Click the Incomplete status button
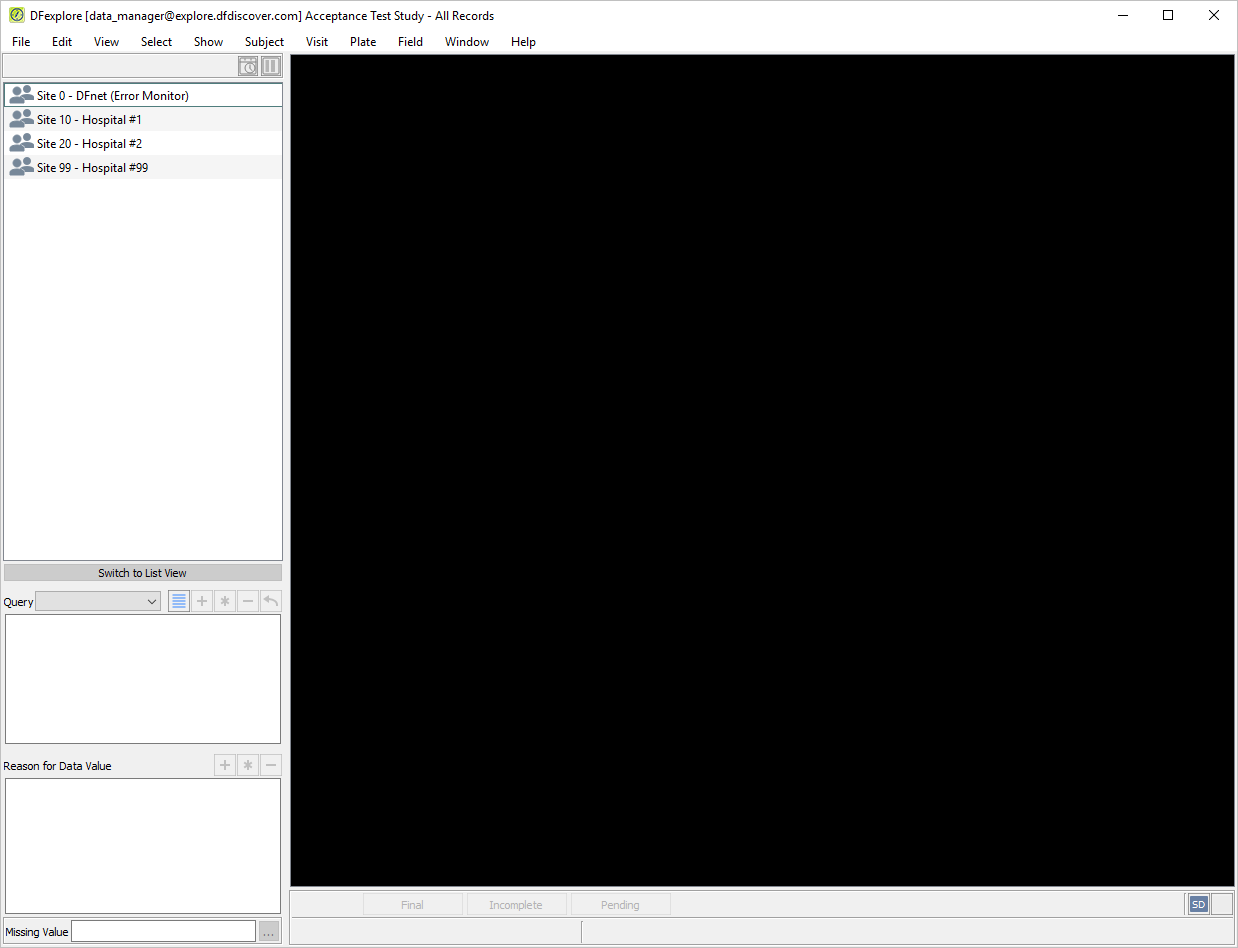1238x948 pixels. (x=516, y=904)
